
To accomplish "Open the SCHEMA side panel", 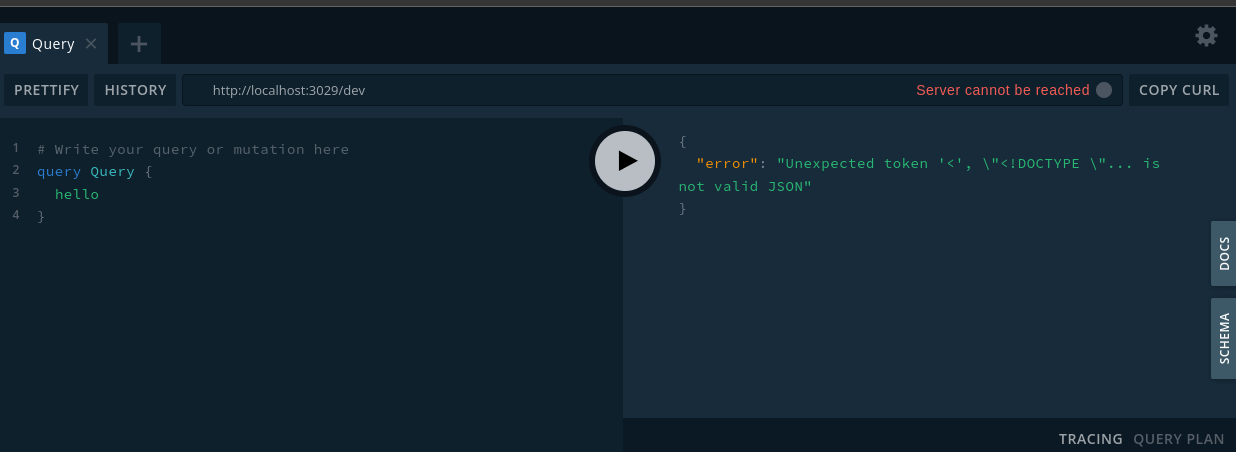I will click(x=1224, y=338).
